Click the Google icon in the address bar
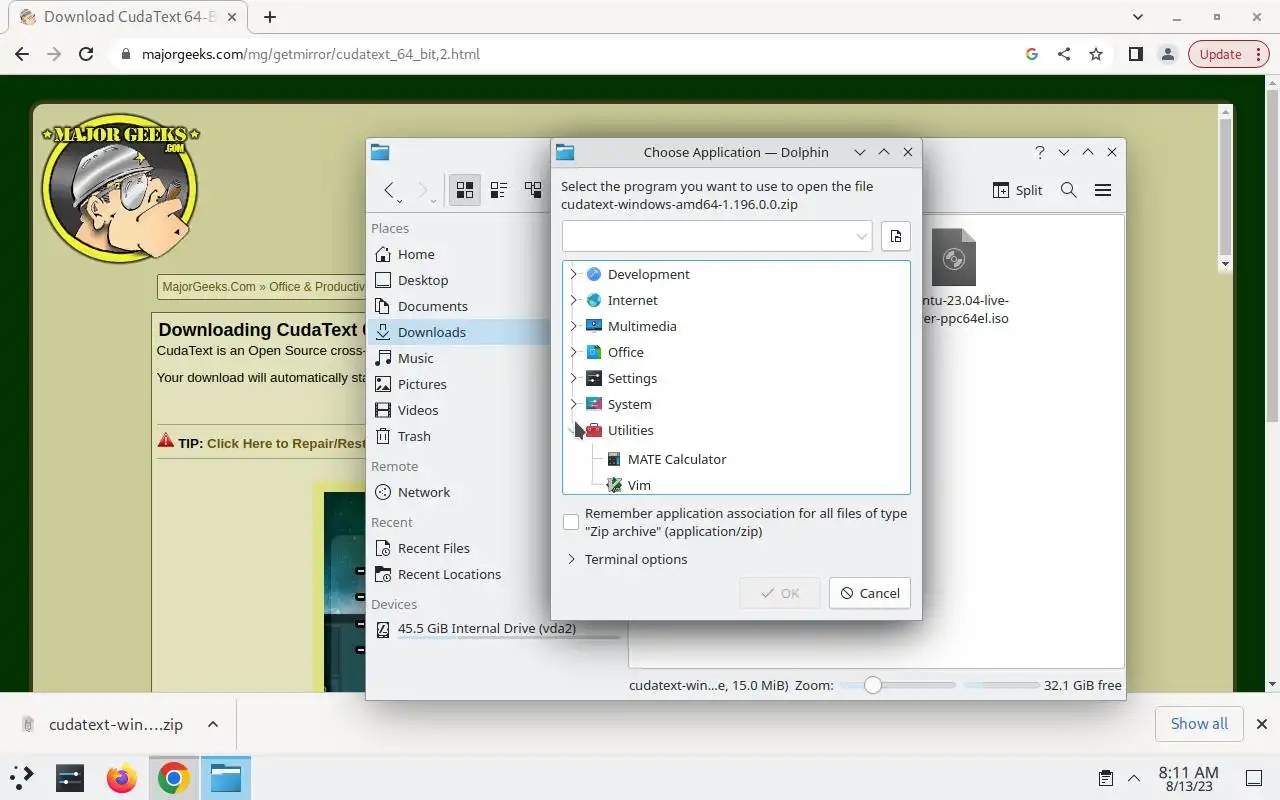The image size is (1280, 800). pos(1032,54)
